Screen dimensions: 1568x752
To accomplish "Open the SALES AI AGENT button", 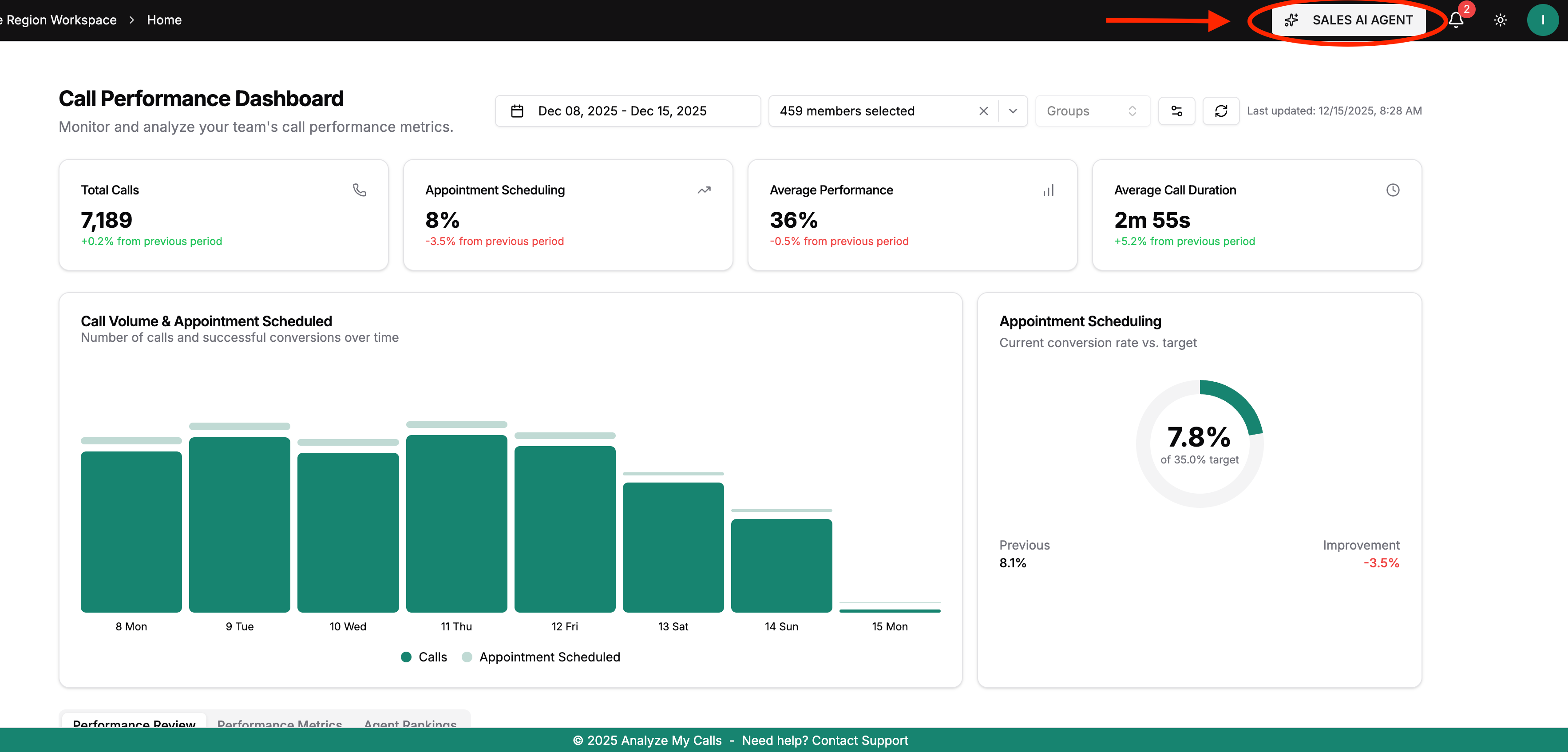I will pyautogui.click(x=1349, y=20).
